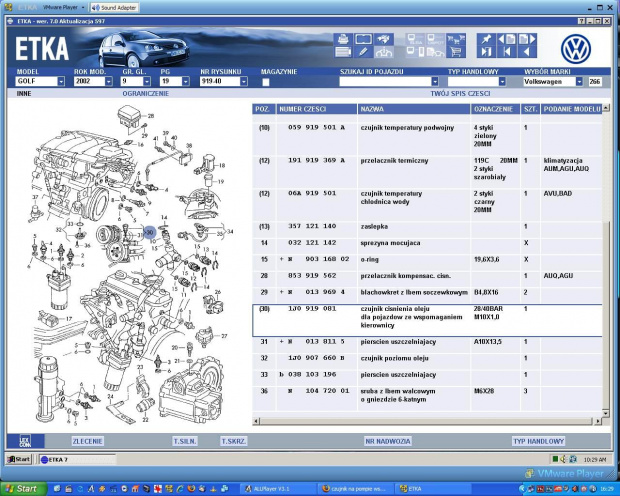Click the OZNACZENIE column header

click(x=495, y=109)
